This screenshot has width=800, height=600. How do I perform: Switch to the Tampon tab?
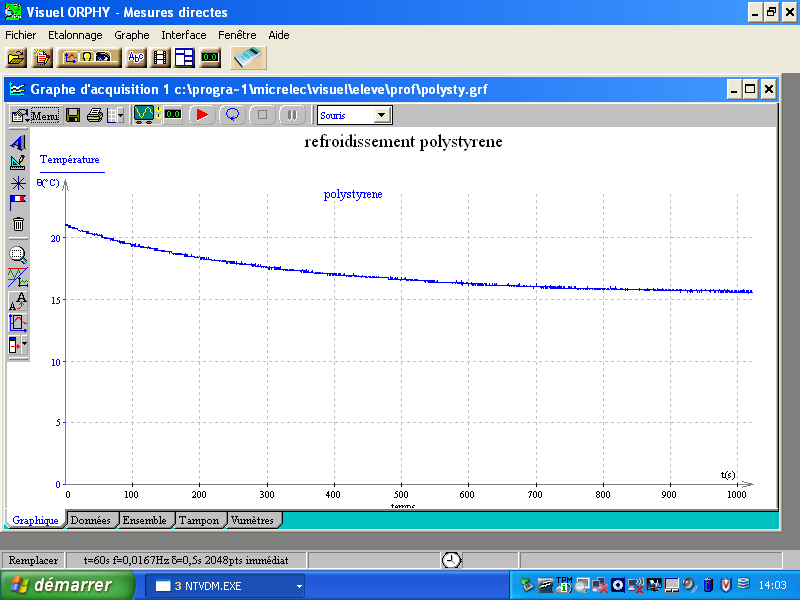[x=199, y=520]
